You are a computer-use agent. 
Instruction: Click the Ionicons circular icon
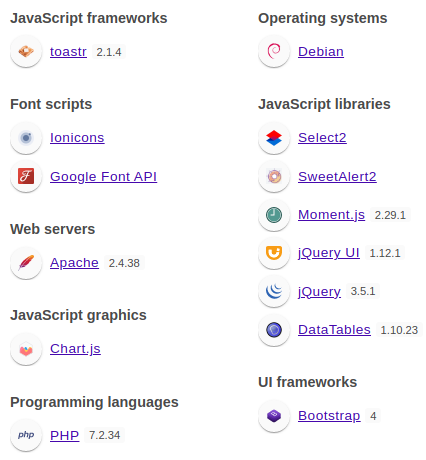pyautogui.click(x=26, y=137)
